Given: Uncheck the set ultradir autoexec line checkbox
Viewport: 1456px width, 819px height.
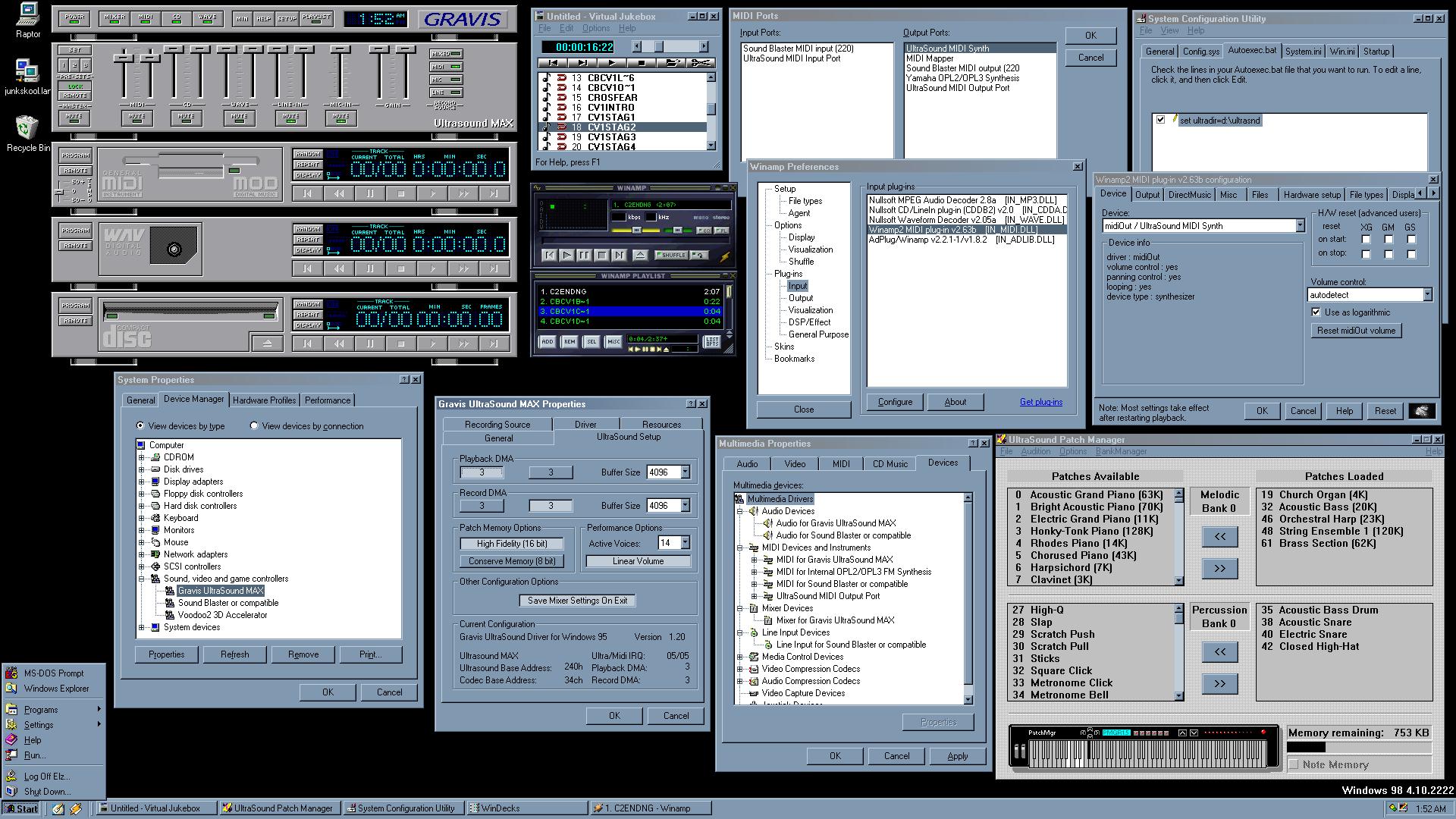Looking at the screenshot, I should point(1160,120).
